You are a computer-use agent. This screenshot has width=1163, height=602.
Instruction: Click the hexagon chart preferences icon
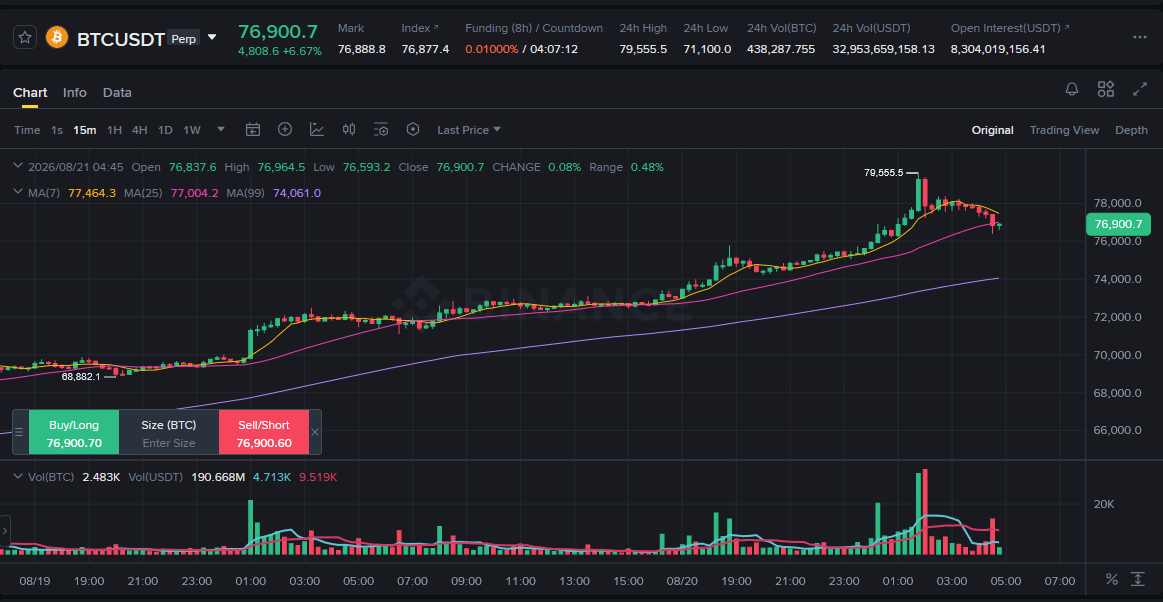[x=413, y=129]
